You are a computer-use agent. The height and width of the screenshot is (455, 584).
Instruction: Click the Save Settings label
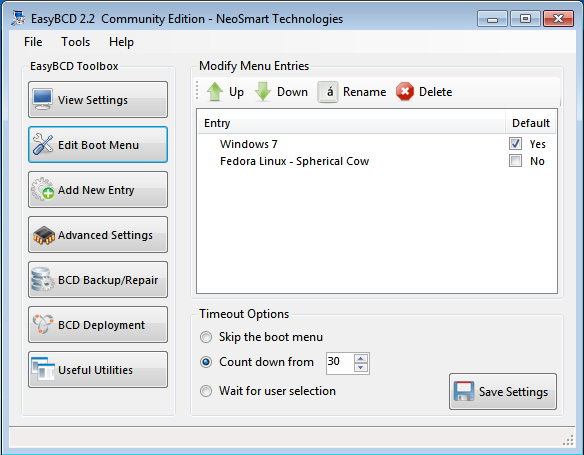(513, 392)
